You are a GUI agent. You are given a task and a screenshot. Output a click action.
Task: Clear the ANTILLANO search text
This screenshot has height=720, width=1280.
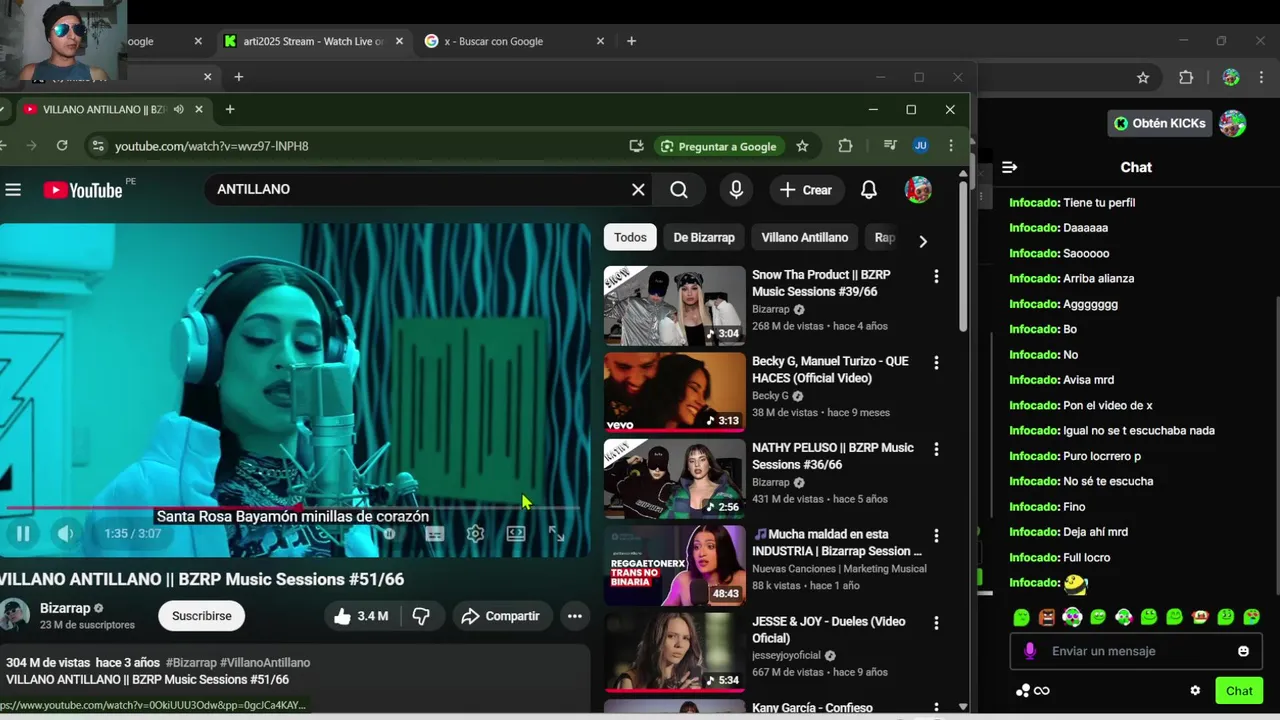[638, 189]
